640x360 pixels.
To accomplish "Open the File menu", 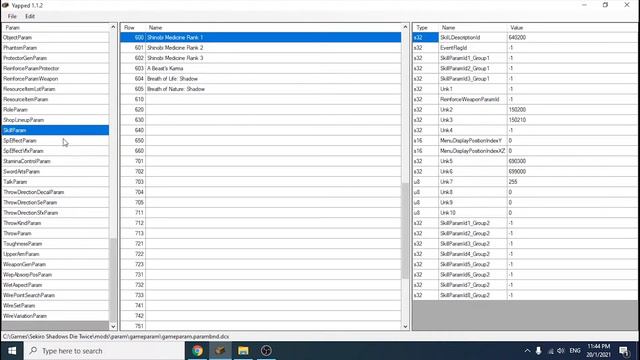I will coord(12,16).
